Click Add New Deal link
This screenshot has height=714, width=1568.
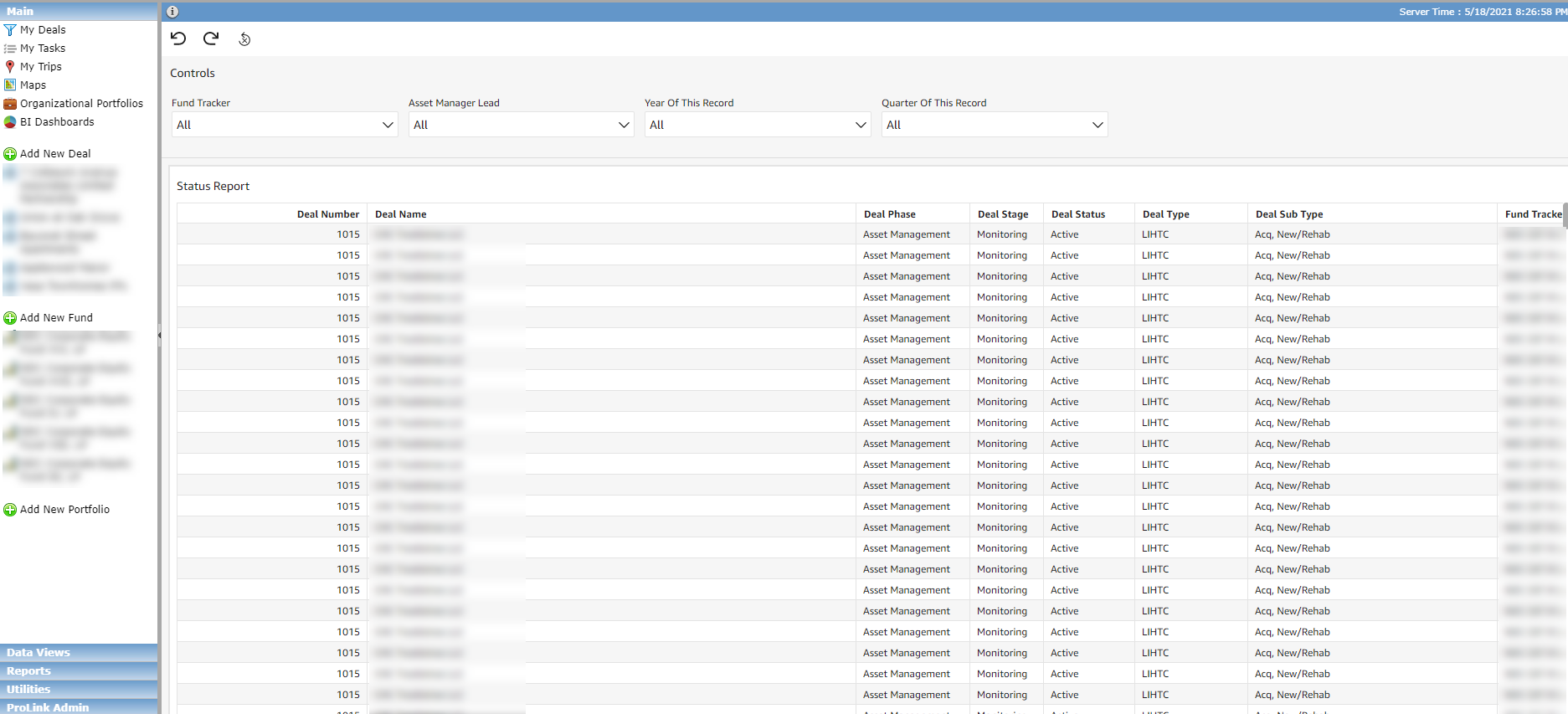point(55,154)
